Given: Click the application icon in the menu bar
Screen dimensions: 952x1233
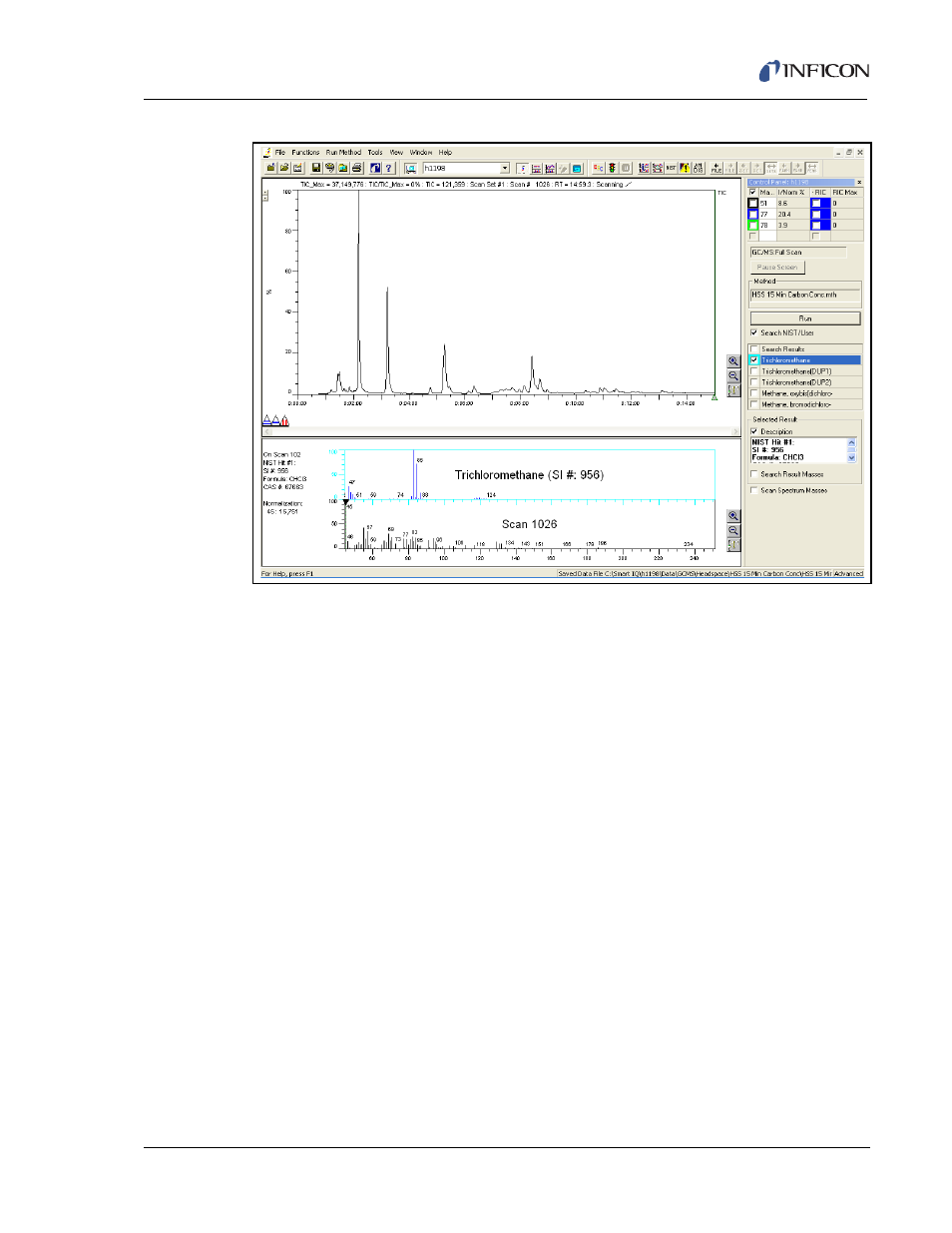Looking at the screenshot, I should [x=266, y=153].
